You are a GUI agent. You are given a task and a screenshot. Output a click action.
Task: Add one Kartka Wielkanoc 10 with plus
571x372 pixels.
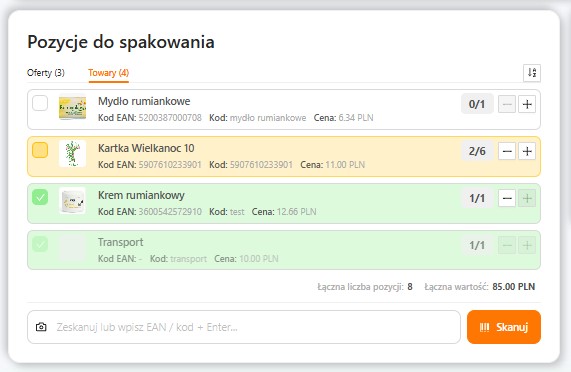(x=527, y=151)
